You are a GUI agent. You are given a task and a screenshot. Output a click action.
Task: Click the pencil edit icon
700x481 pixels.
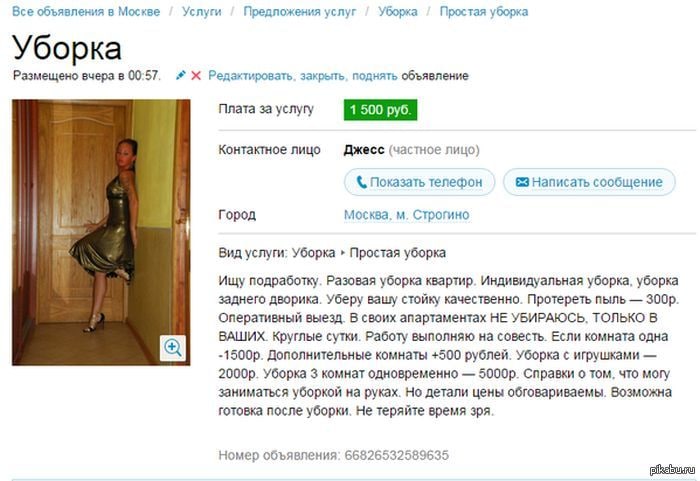(x=180, y=75)
